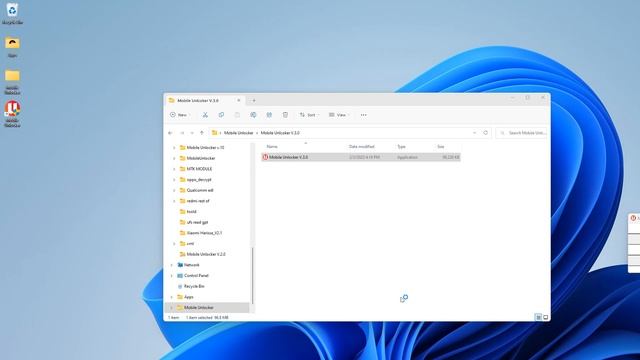Add a new Explorer tab

(254, 100)
